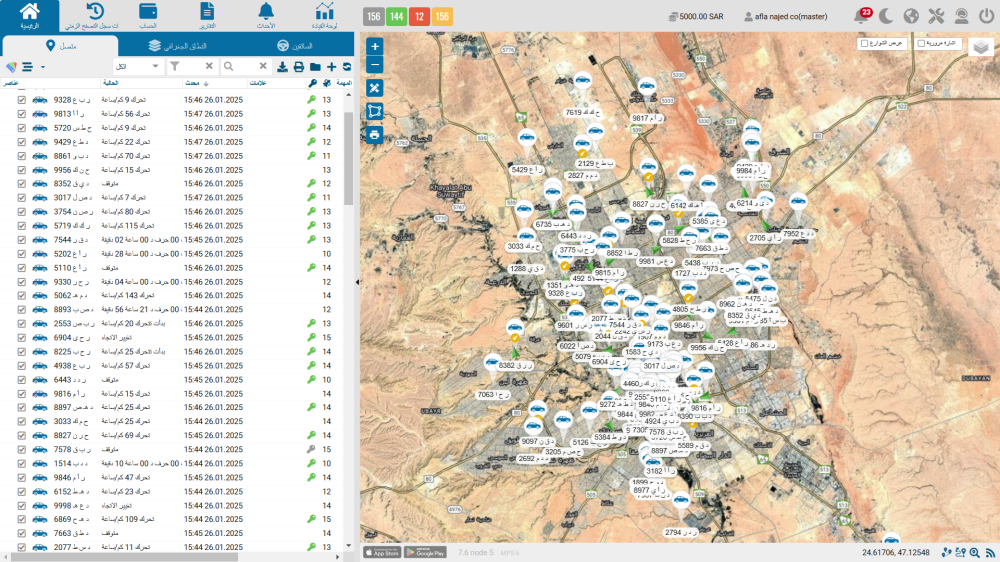
Task: Uncheck the checkbox for vehicle 5719
Action: pos(22,226)
